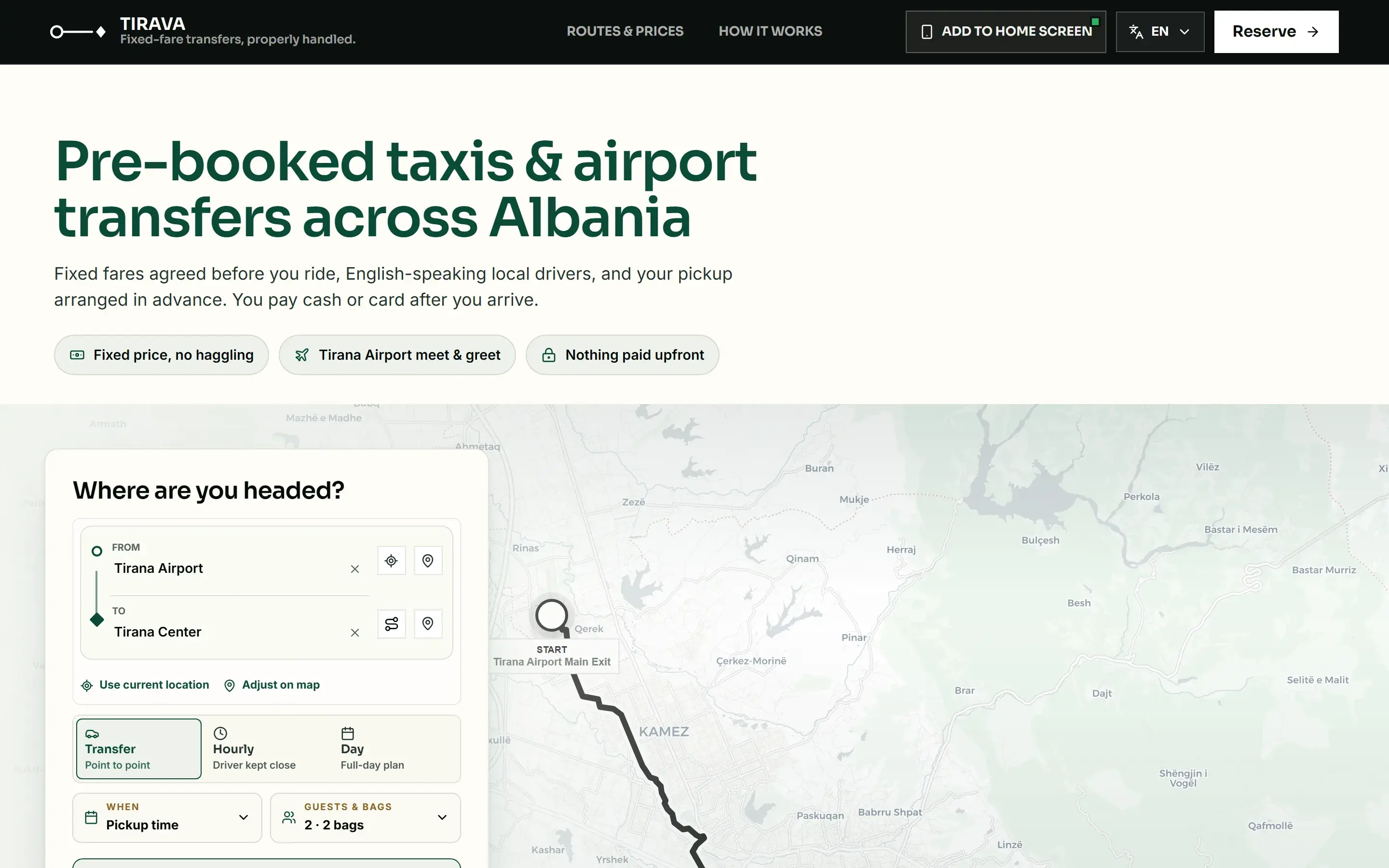Click the START marker circle on map
This screenshot has width=1389, height=868.
click(x=552, y=615)
